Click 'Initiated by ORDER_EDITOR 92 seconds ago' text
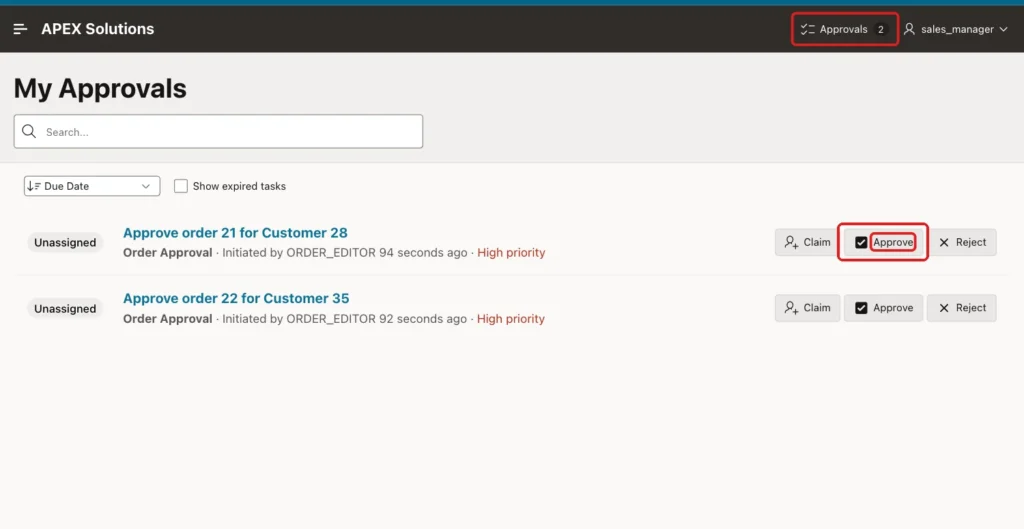 (345, 319)
